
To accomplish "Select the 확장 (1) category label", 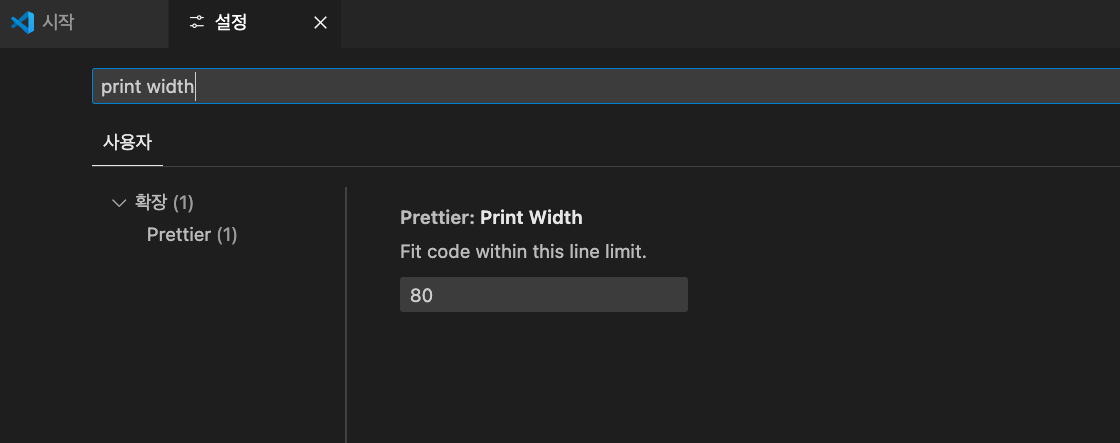I will pos(152,203).
